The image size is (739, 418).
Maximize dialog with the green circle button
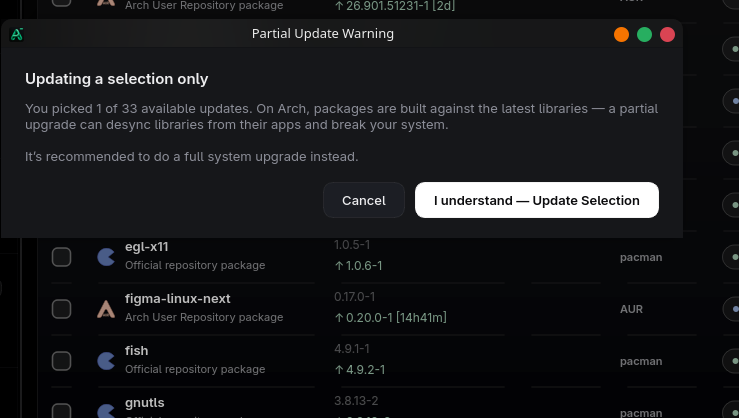tap(644, 34)
